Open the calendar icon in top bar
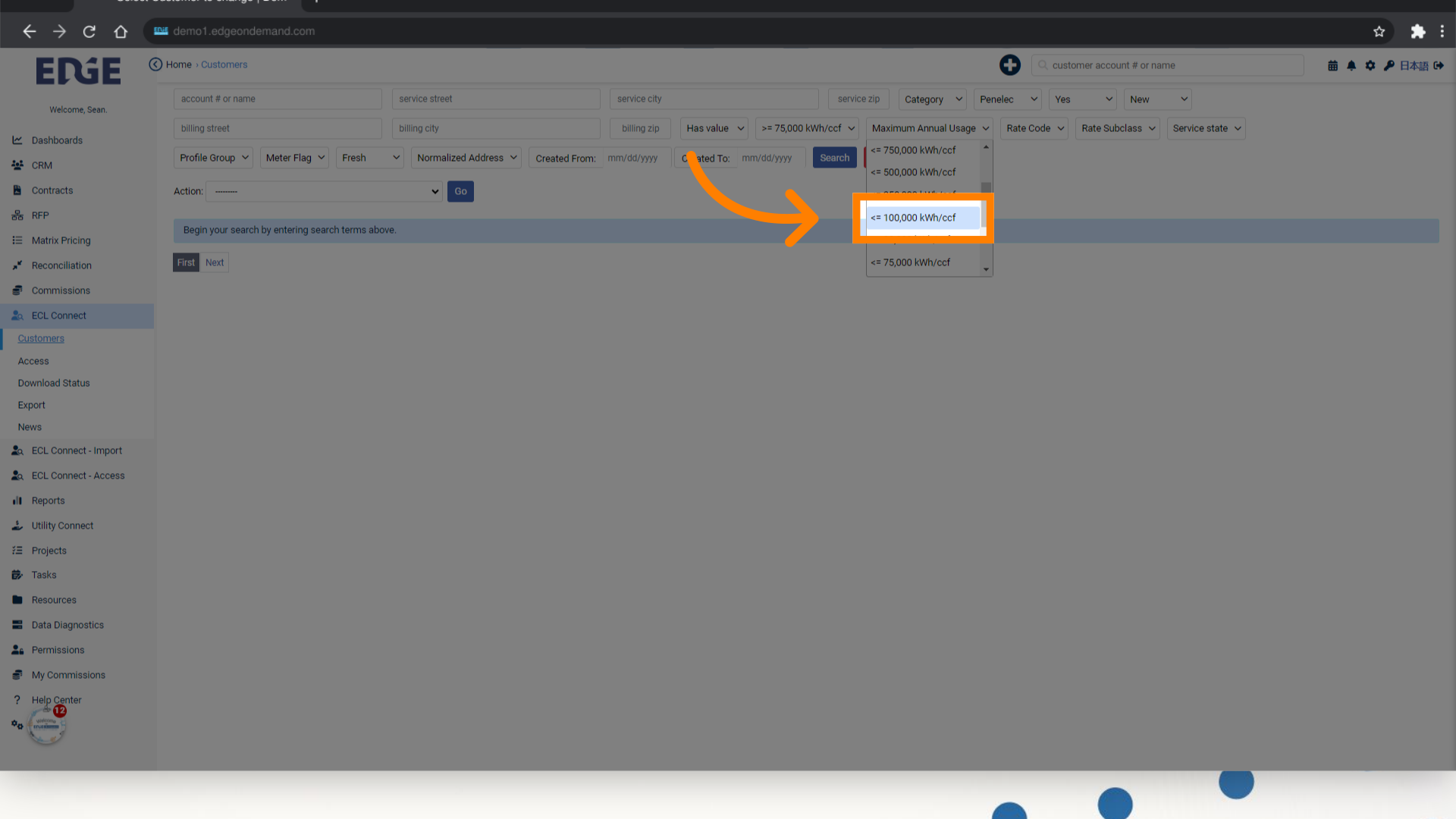 (1332, 66)
